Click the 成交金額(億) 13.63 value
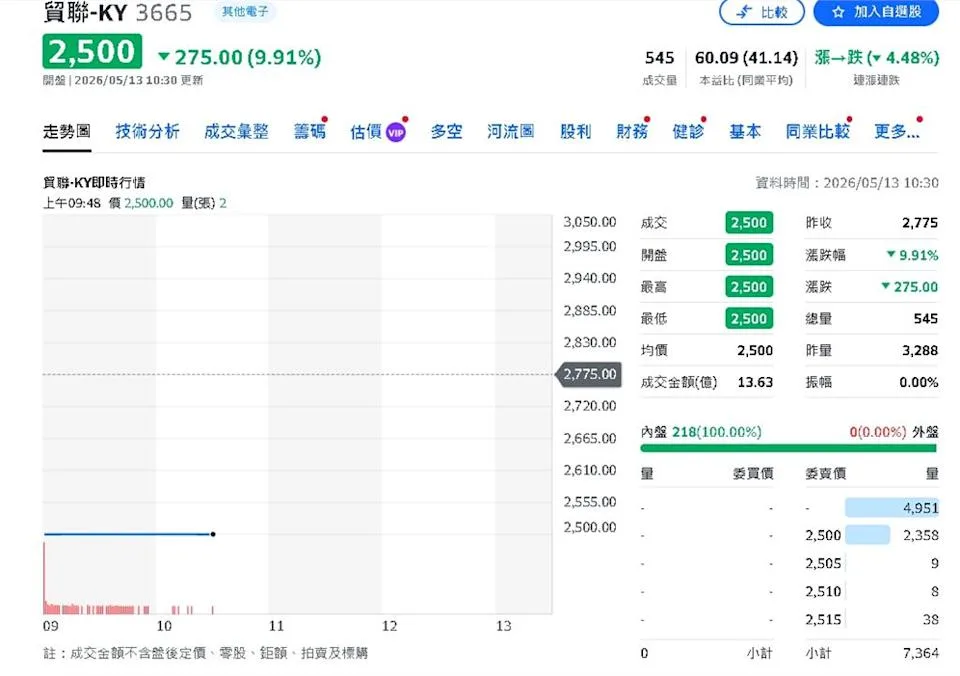960x676 pixels. point(755,382)
